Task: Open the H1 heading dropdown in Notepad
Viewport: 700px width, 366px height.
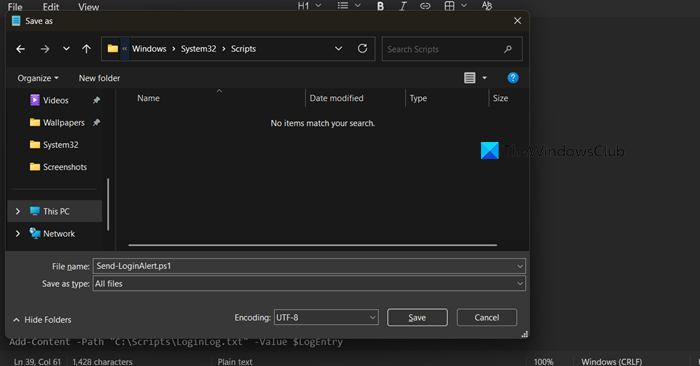Action: point(309,6)
